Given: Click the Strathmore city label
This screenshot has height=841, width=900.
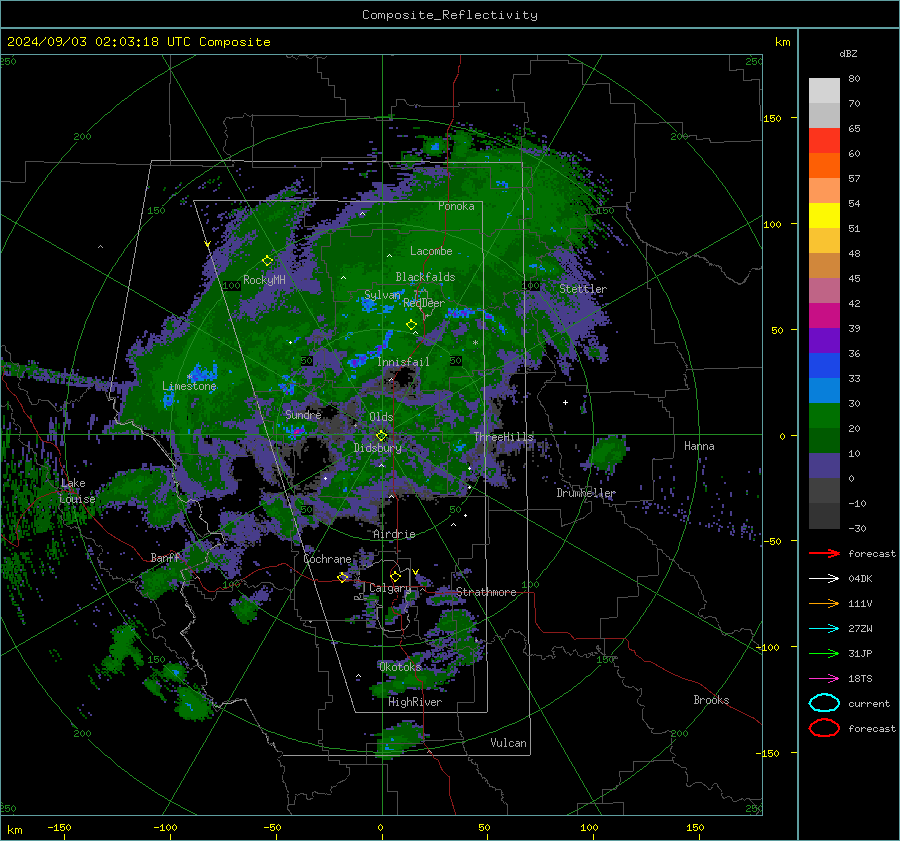Looking at the screenshot, I should [486, 592].
